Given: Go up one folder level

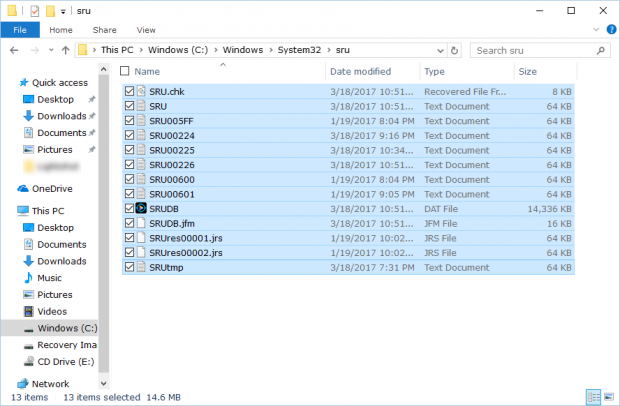Looking at the screenshot, I should click(65, 50).
